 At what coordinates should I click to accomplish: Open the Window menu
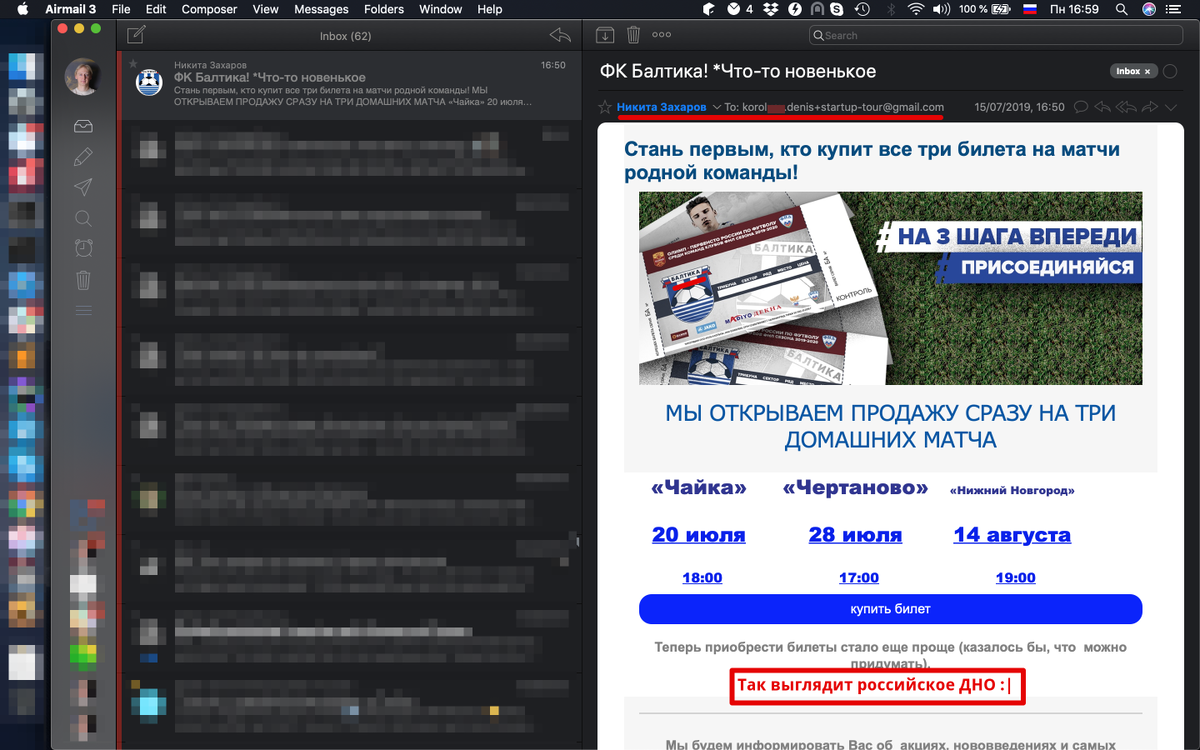click(440, 9)
